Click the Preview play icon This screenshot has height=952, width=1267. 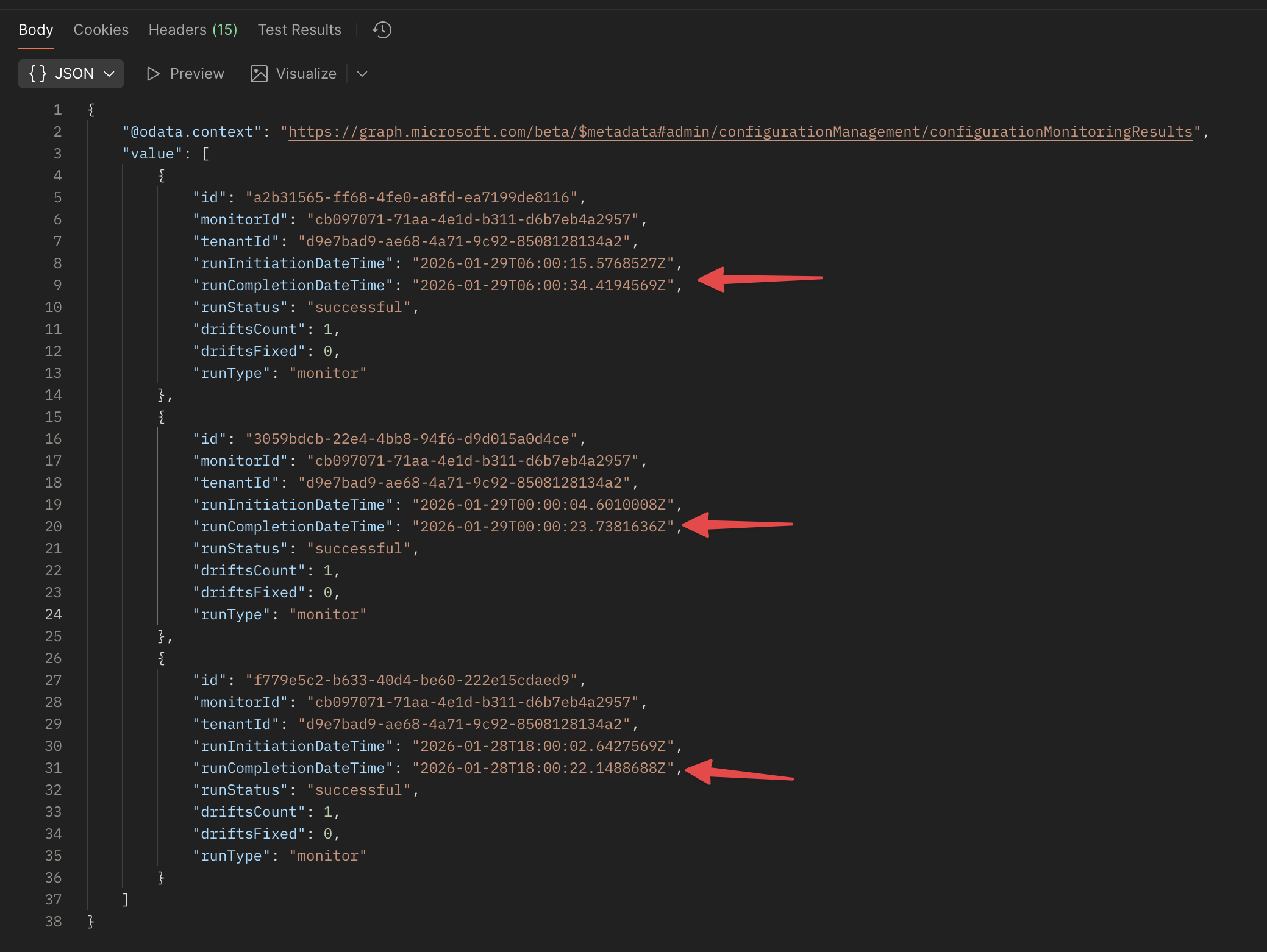click(x=153, y=74)
